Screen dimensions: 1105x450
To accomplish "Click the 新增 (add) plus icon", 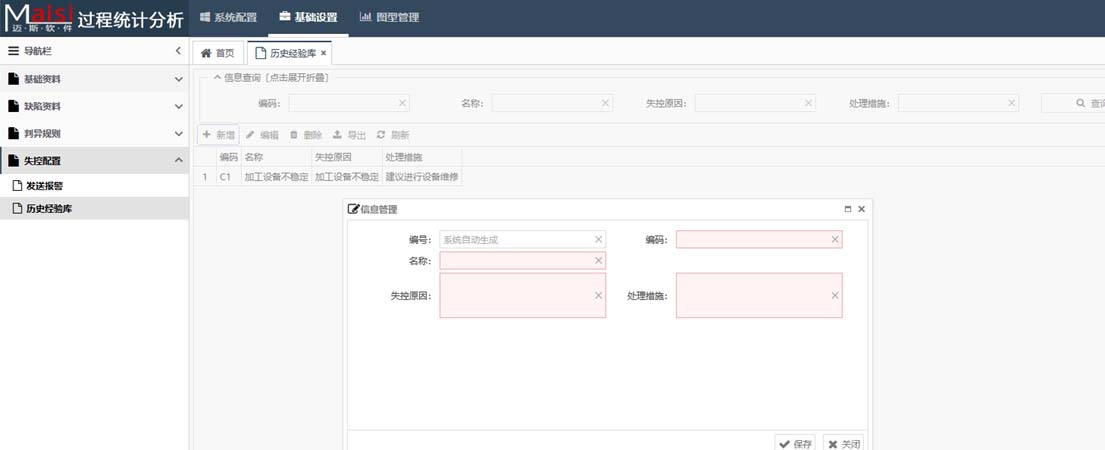I will point(207,135).
